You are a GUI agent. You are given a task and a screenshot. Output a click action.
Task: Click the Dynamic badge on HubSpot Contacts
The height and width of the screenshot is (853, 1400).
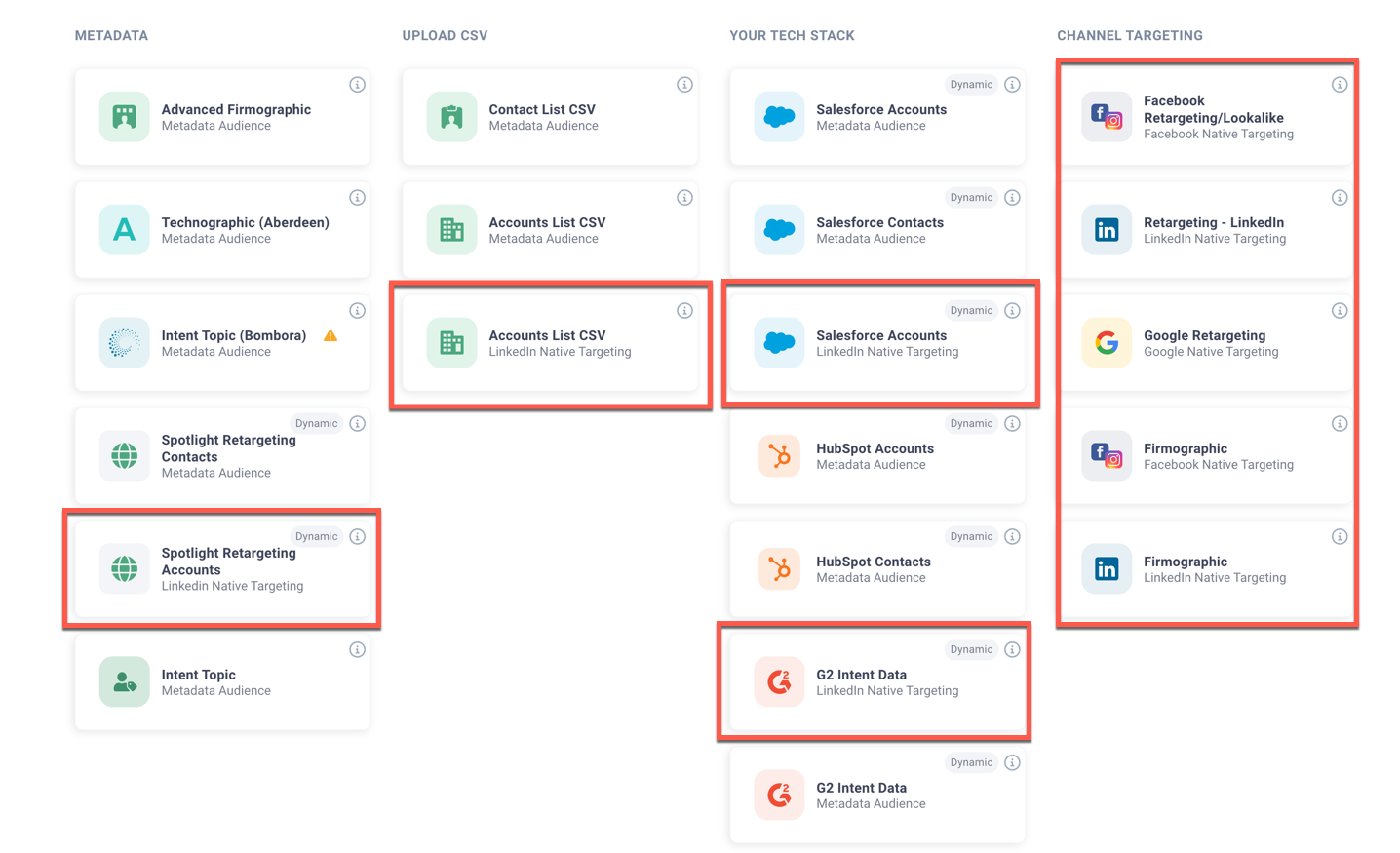pyautogui.click(x=971, y=537)
